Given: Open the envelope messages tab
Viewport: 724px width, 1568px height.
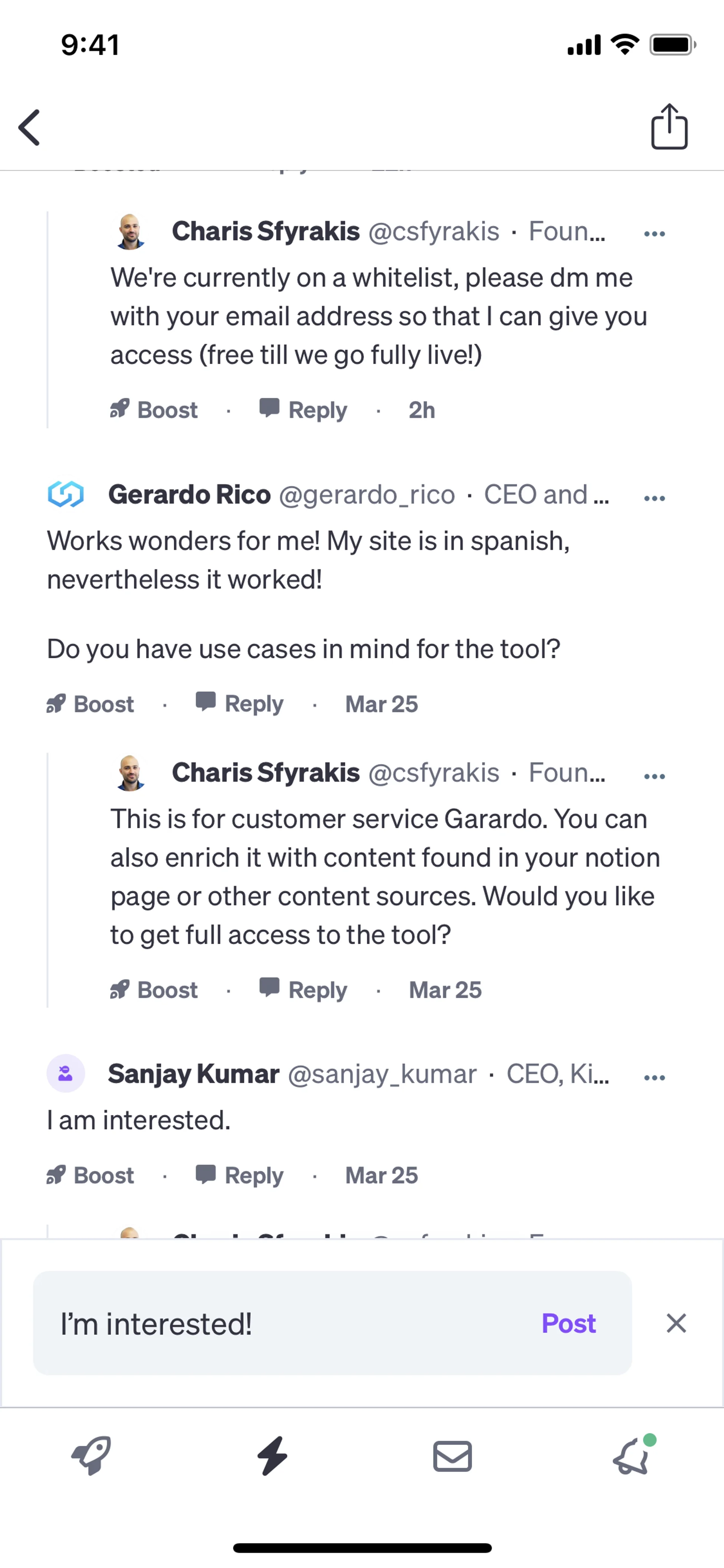Looking at the screenshot, I should [452, 1456].
